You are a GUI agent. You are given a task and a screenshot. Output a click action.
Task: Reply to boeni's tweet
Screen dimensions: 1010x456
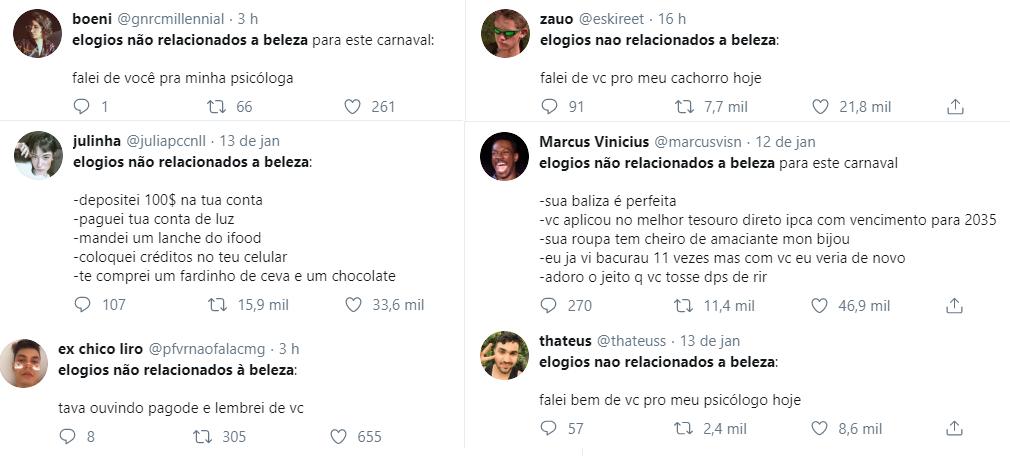83,107
